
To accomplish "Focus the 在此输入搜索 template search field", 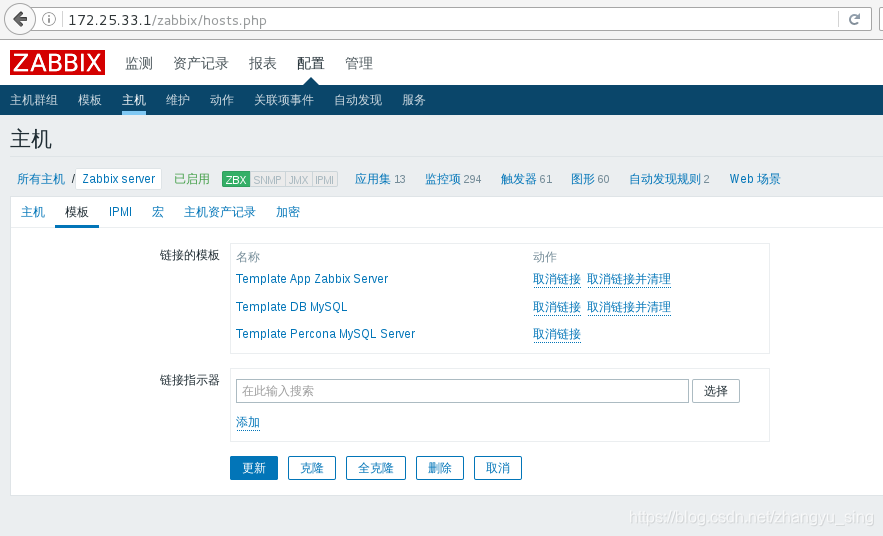I will point(462,391).
